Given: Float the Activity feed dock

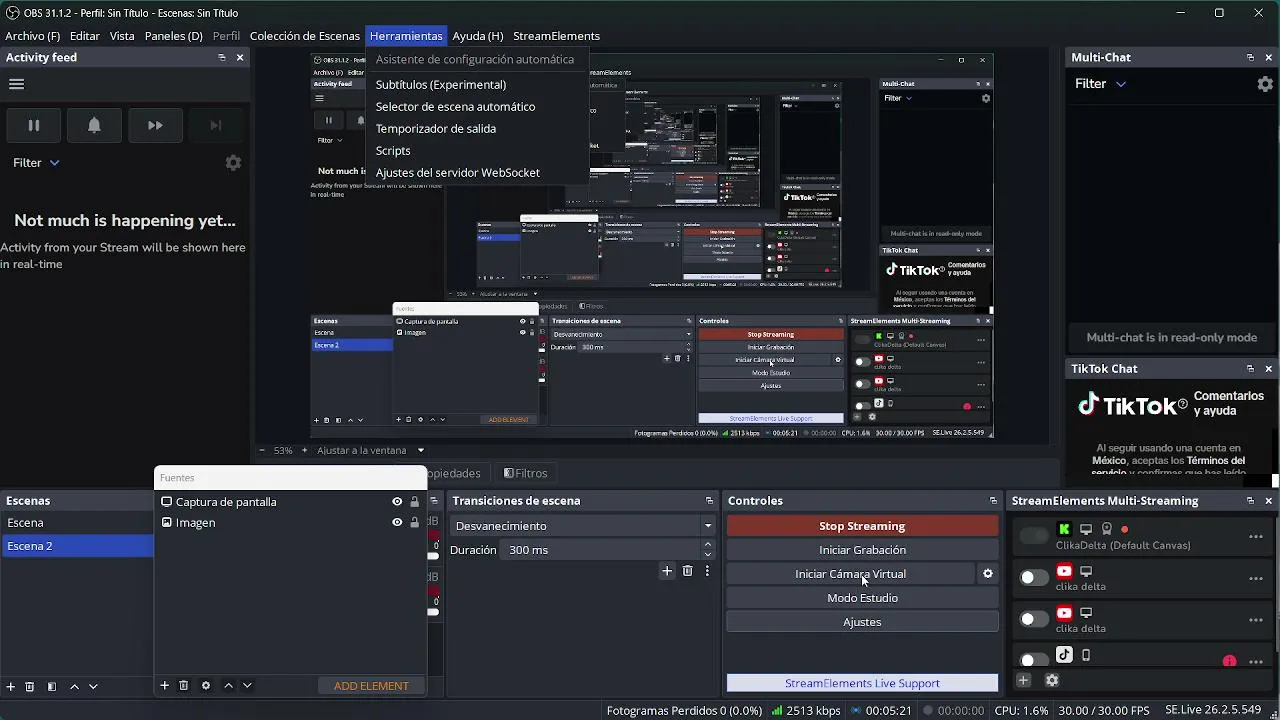Looking at the screenshot, I should pyautogui.click(x=222, y=58).
